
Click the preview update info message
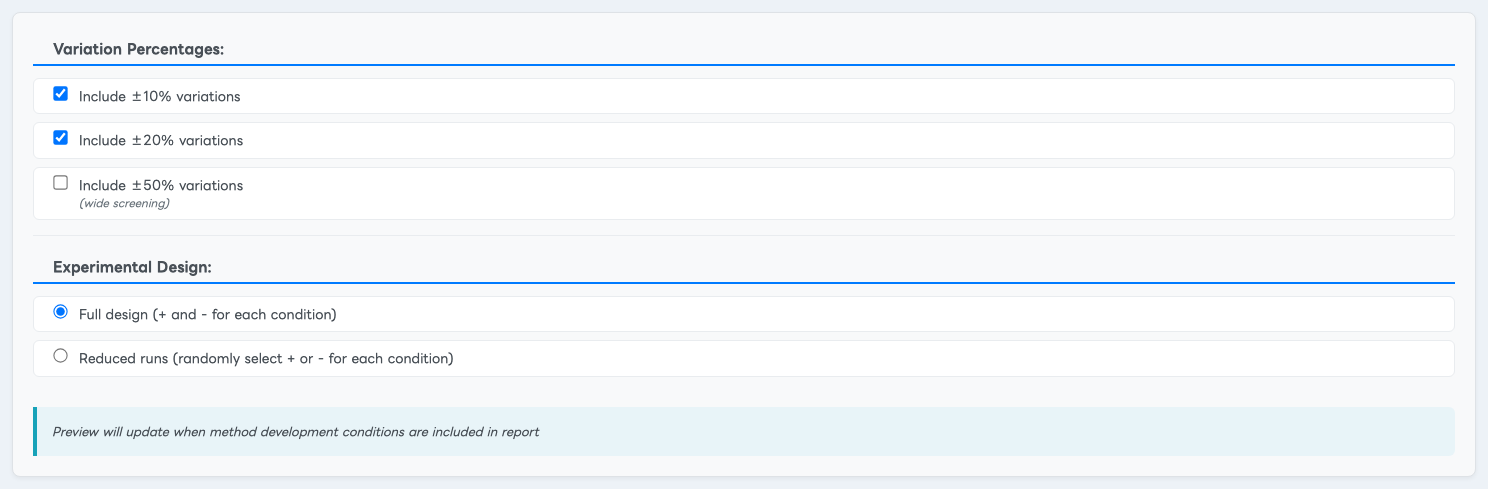tap(296, 432)
